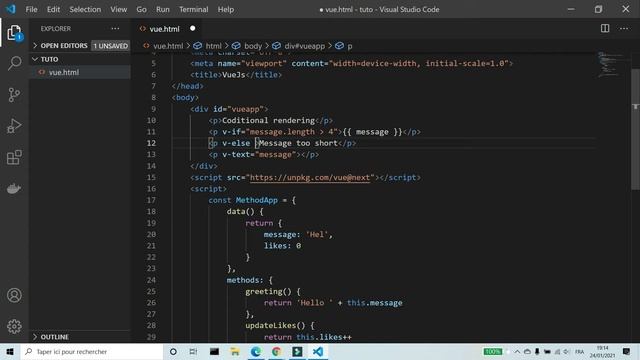Open Microsoft Edge from taskbar
The height and width of the screenshot is (360, 640).
coord(256,351)
